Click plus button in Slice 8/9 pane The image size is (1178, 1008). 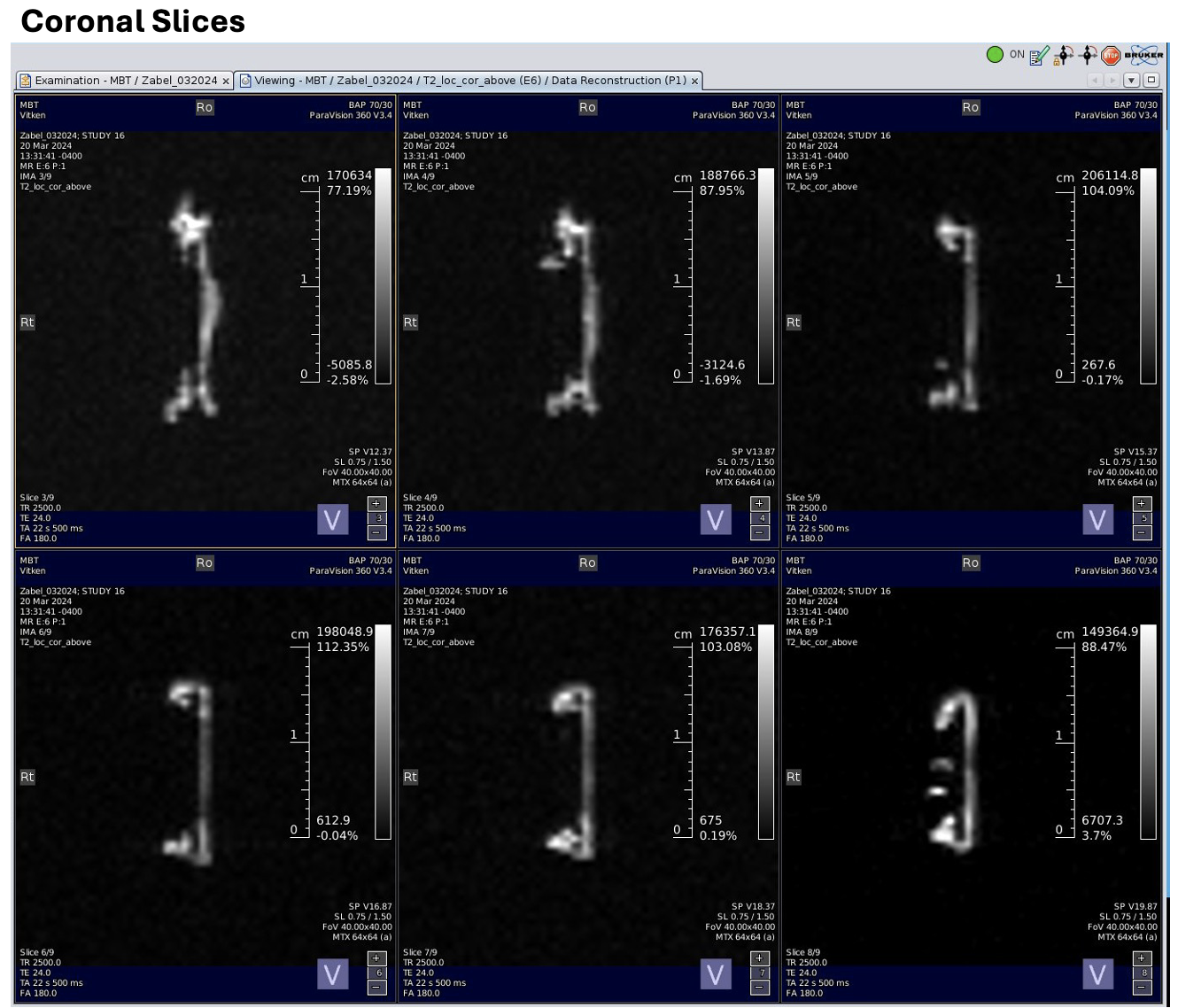point(1143,958)
